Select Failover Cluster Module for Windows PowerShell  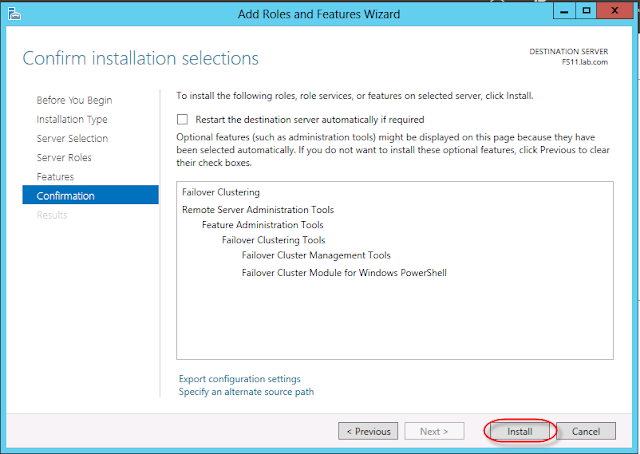tap(344, 272)
